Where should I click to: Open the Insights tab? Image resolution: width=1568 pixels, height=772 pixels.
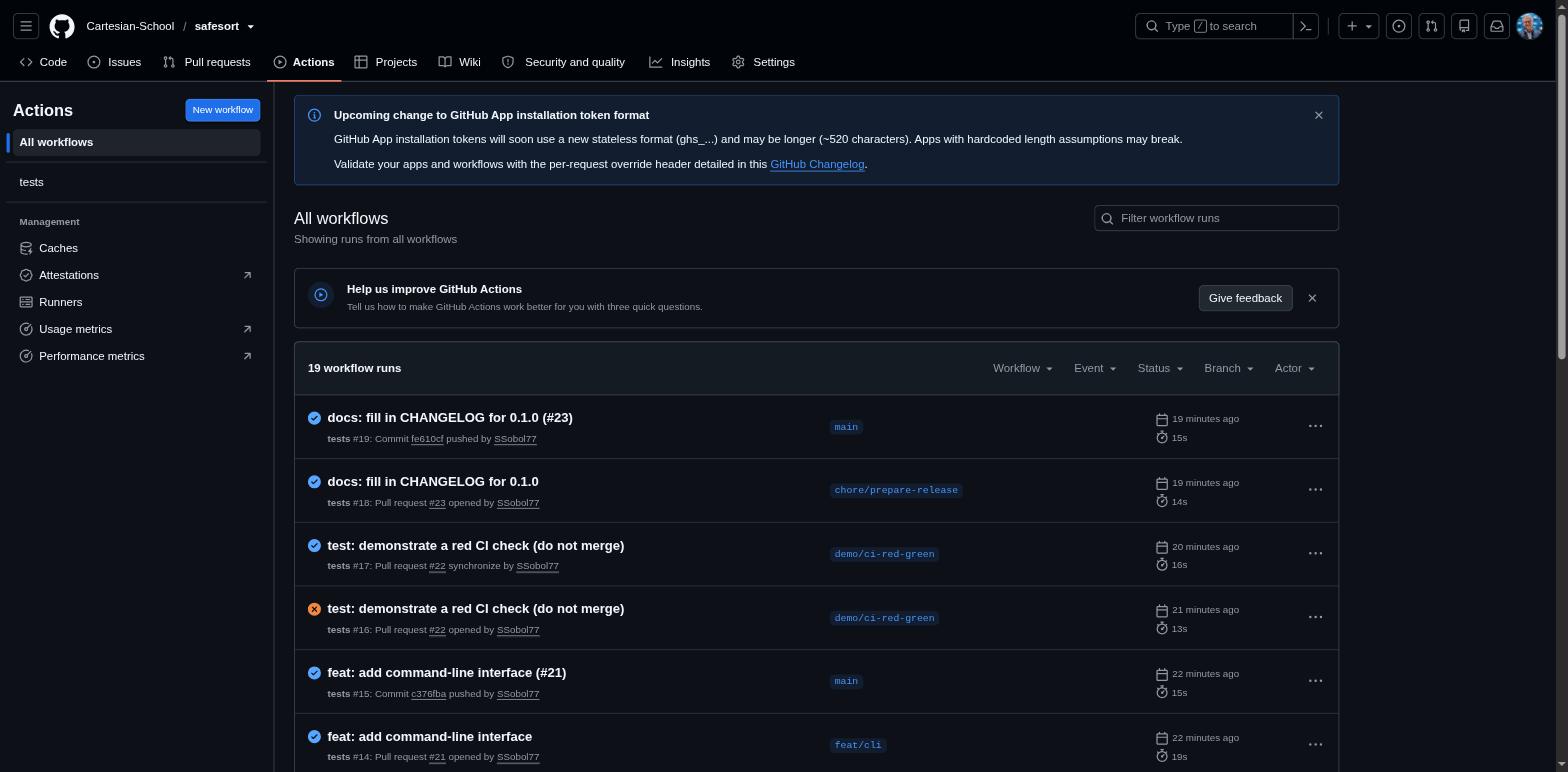coord(679,62)
